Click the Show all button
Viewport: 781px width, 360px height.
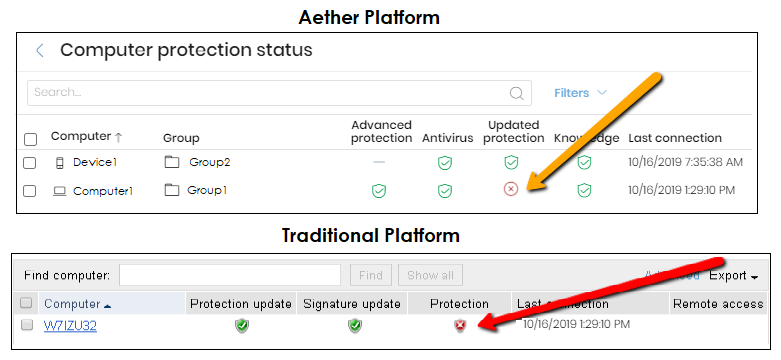point(430,275)
